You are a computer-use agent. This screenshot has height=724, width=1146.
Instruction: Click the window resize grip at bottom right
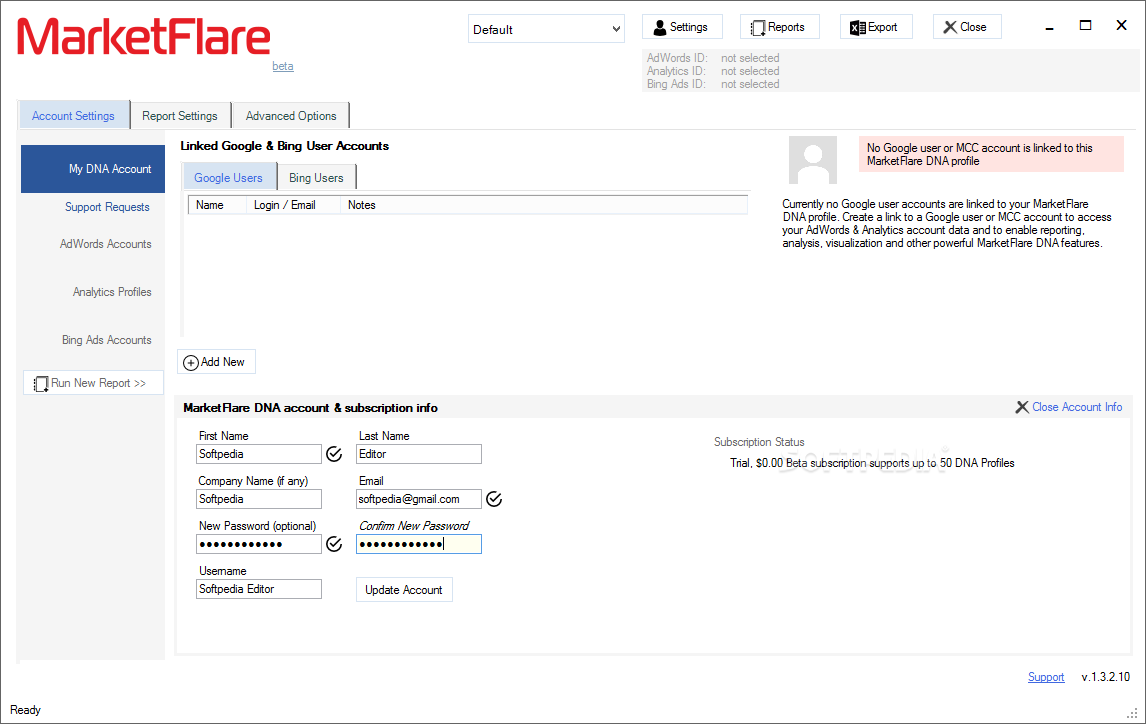click(x=1134, y=712)
